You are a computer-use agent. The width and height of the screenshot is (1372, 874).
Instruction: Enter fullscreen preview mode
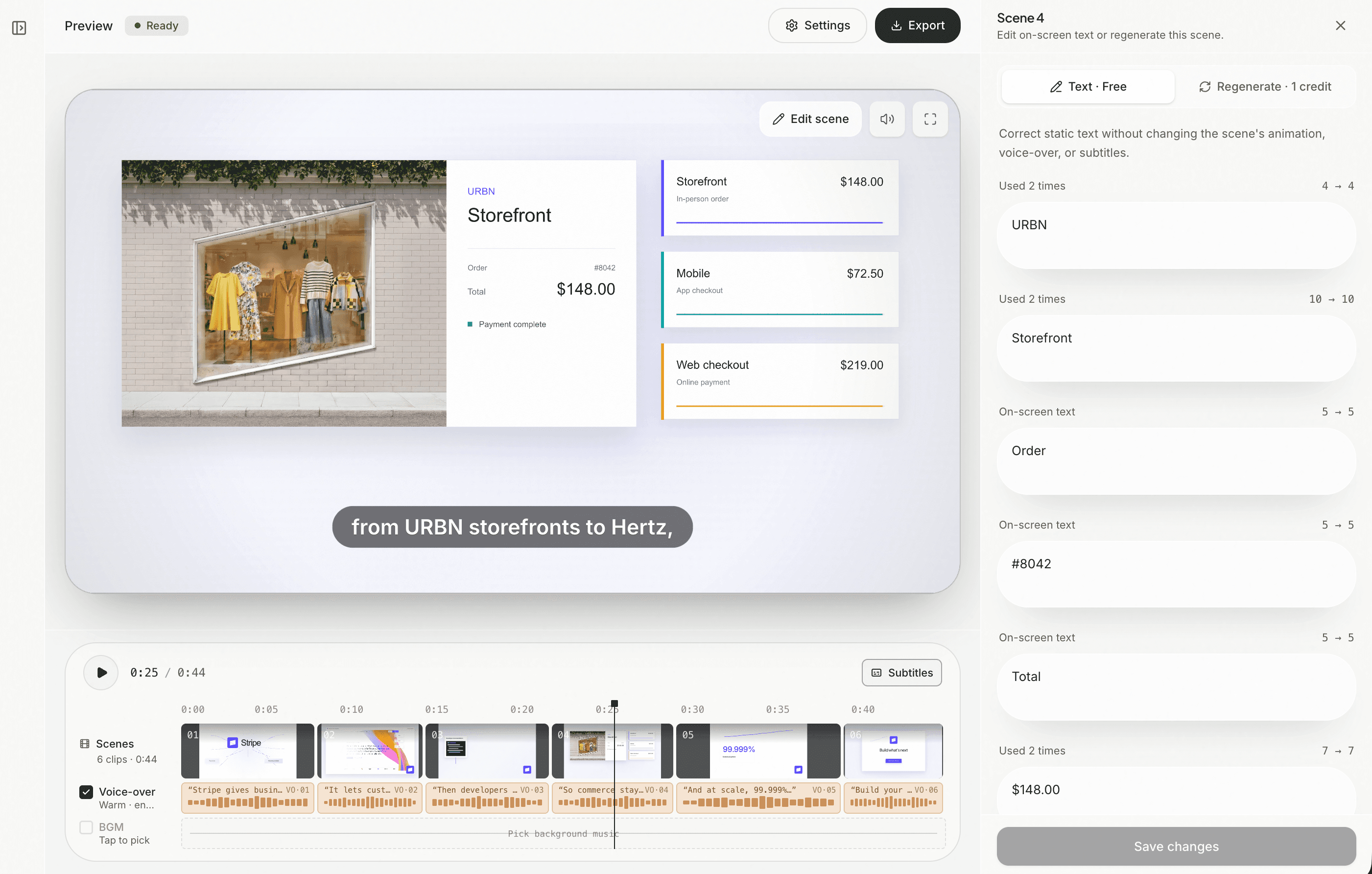(930, 119)
